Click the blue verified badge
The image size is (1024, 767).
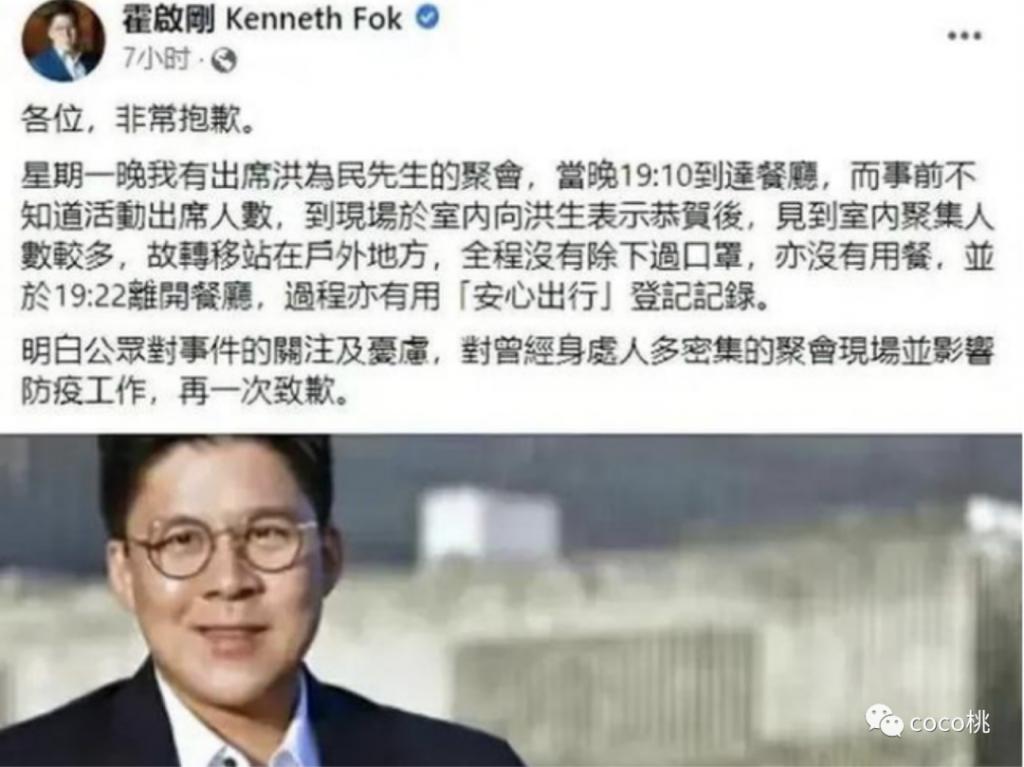click(428, 18)
